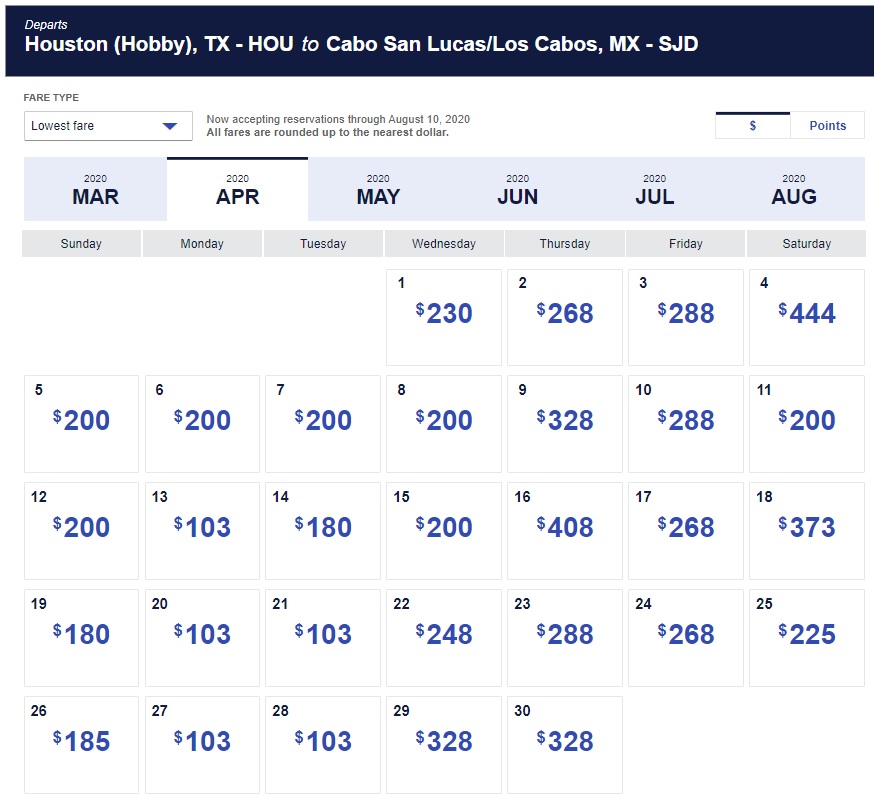Switch fare display to dollars
The image size is (874, 795).
pos(753,126)
